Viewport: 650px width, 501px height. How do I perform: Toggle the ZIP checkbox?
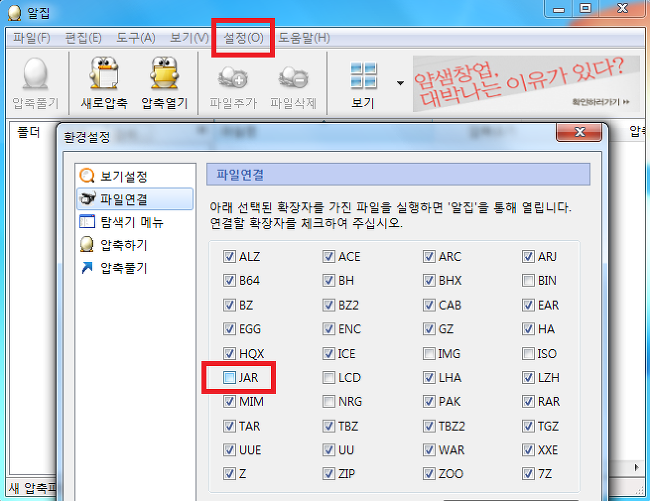[329, 473]
